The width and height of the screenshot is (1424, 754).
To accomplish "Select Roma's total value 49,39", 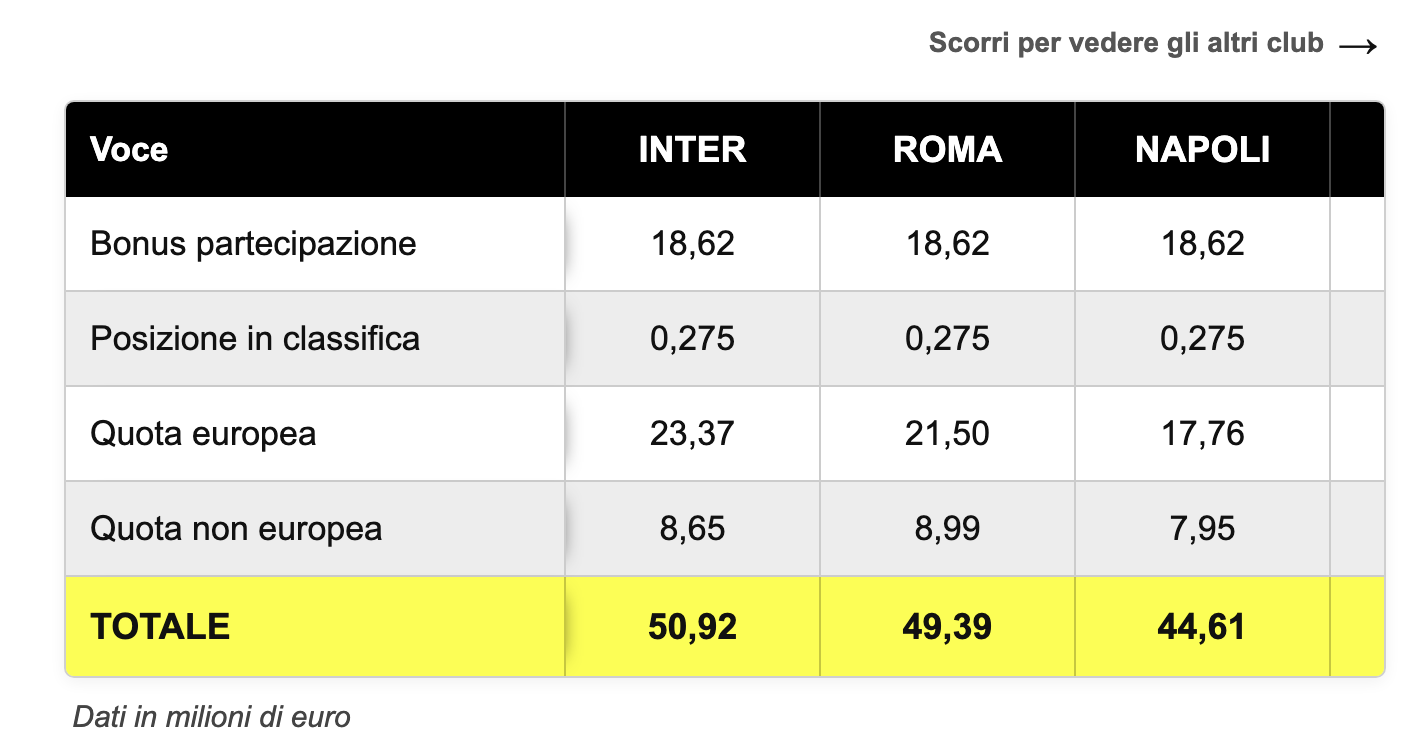I will coord(947,627).
